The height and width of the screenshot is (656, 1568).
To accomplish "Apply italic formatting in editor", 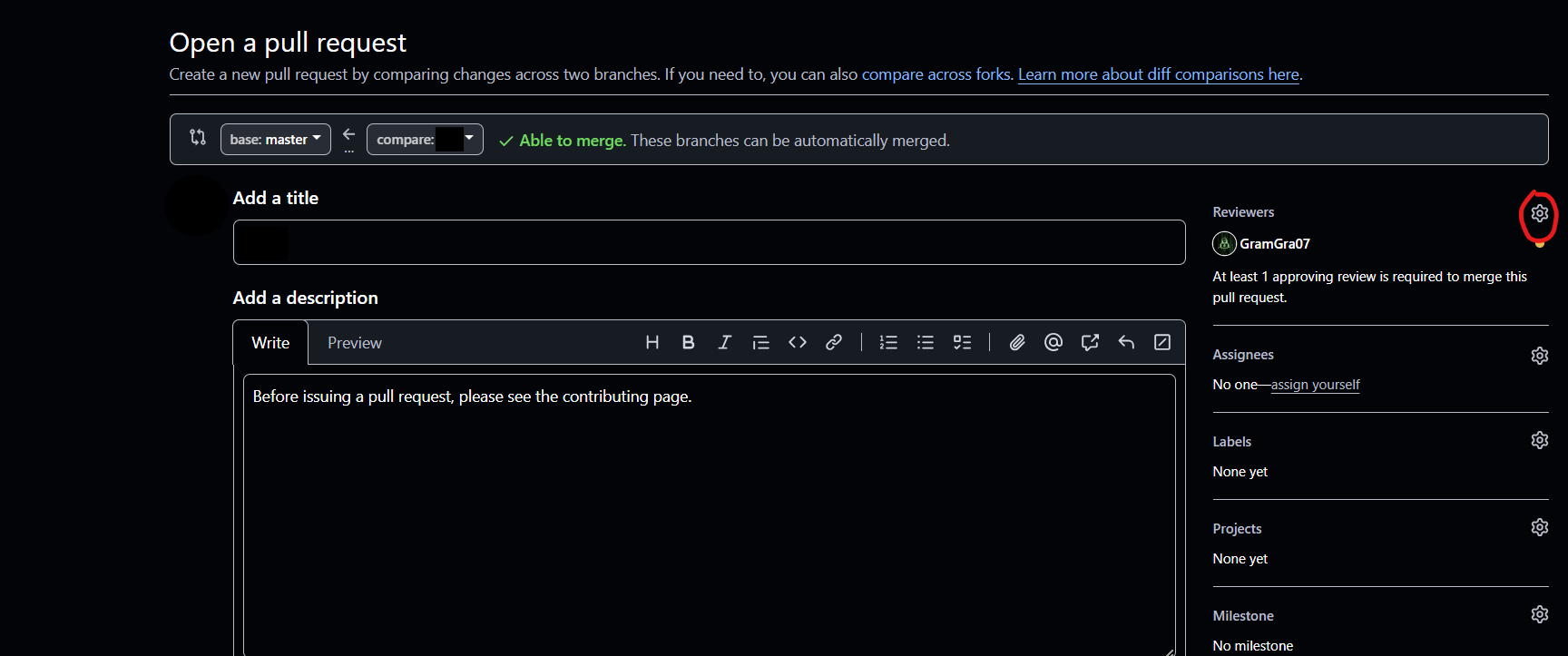I will pos(724,342).
